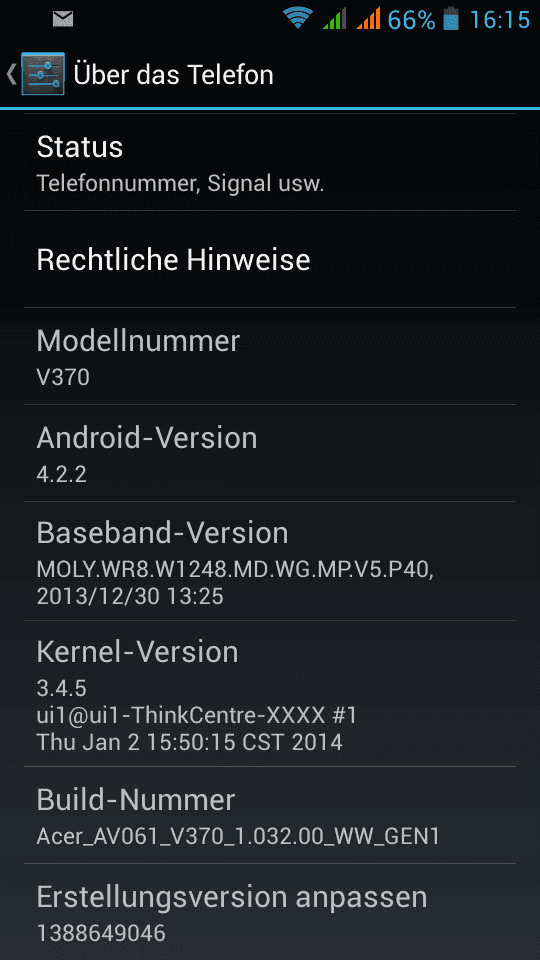Open the Status entry

click(x=270, y=162)
